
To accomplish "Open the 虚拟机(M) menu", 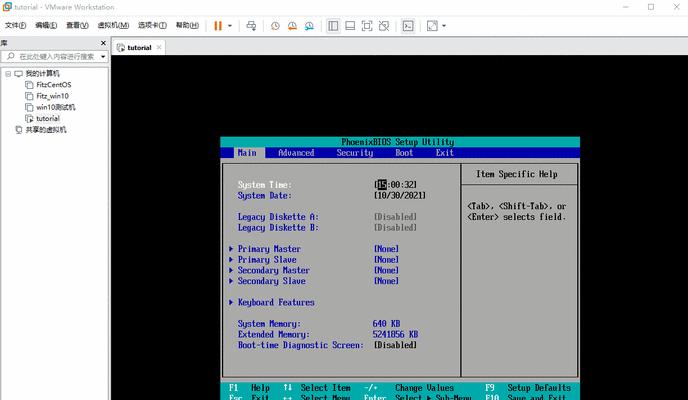I will click(x=113, y=25).
